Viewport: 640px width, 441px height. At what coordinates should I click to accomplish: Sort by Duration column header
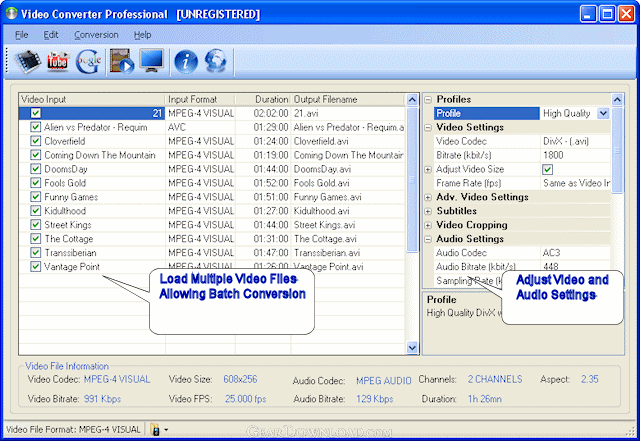click(x=263, y=99)
